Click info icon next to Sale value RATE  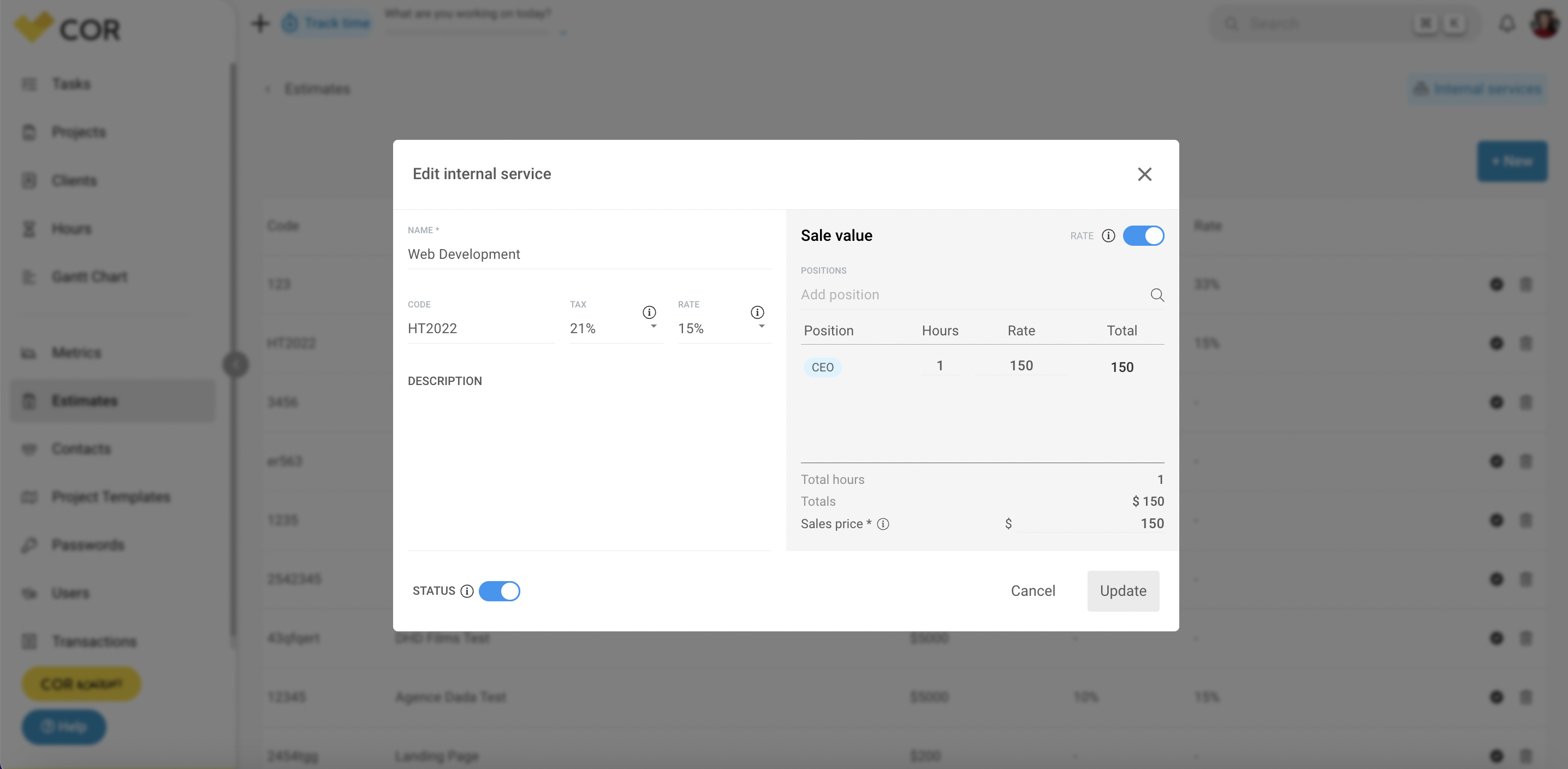click(x=1108, y=235)
